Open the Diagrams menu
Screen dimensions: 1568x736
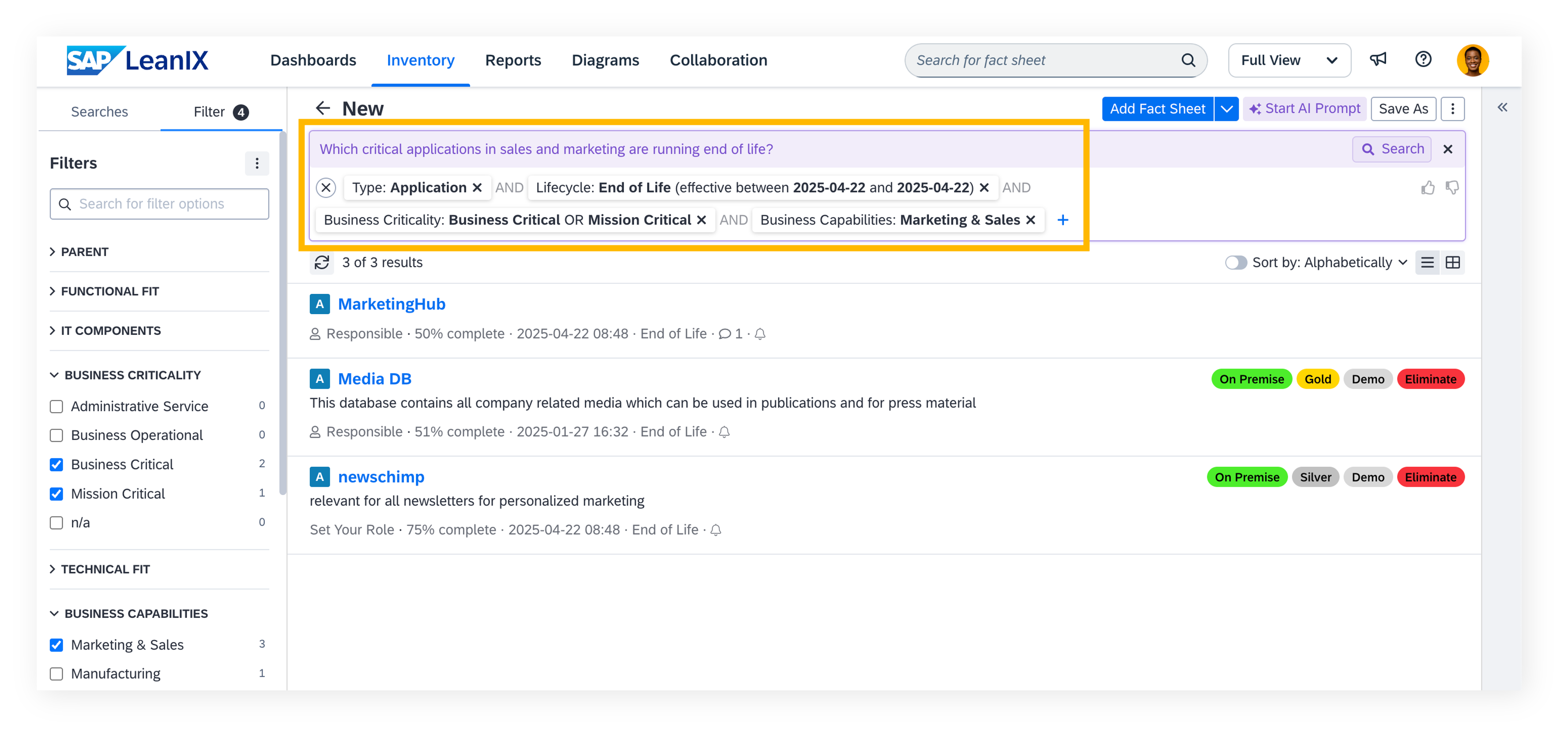[605, 60]
